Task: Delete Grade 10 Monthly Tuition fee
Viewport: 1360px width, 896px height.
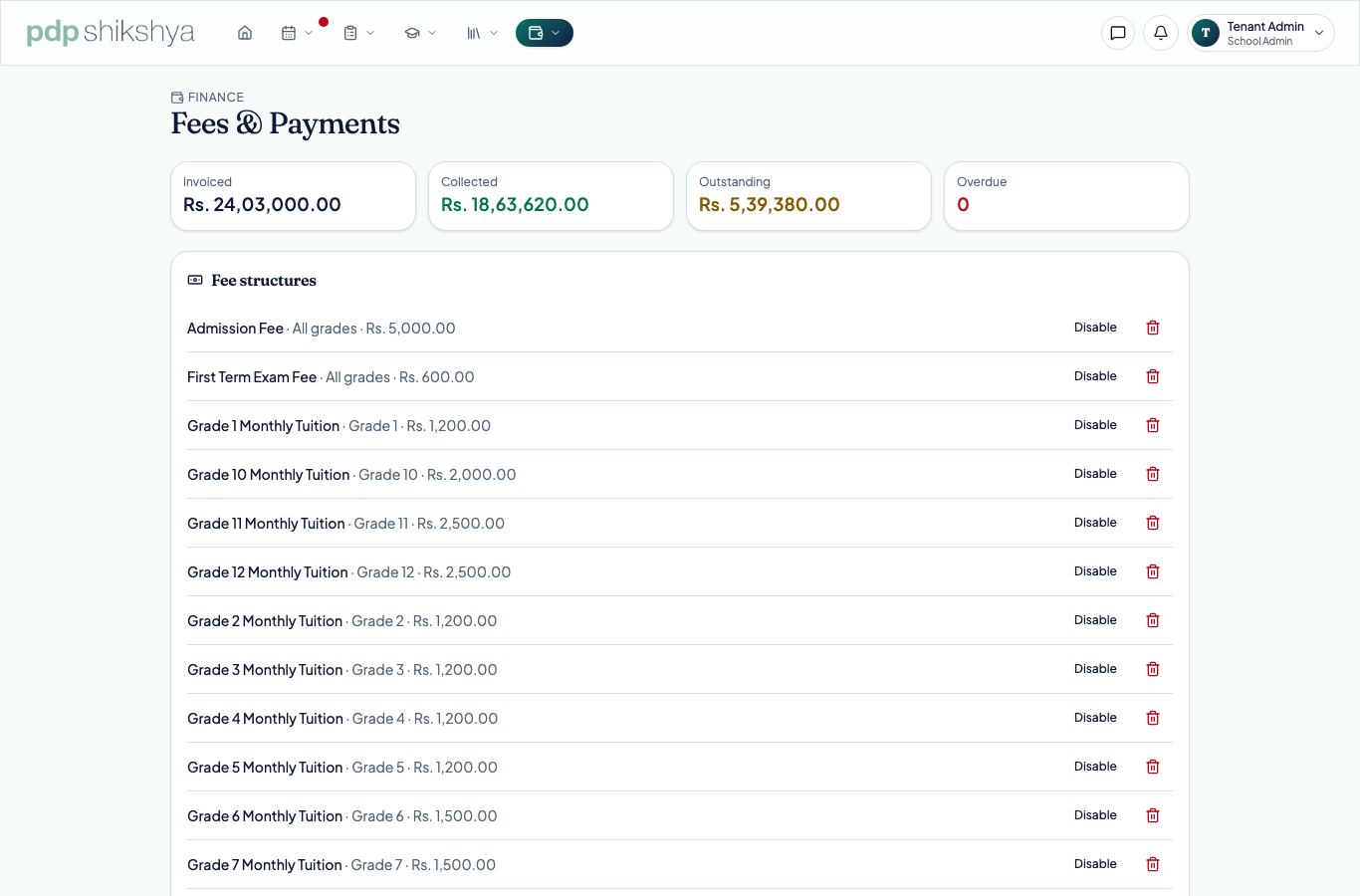Action: point(1153,474)
